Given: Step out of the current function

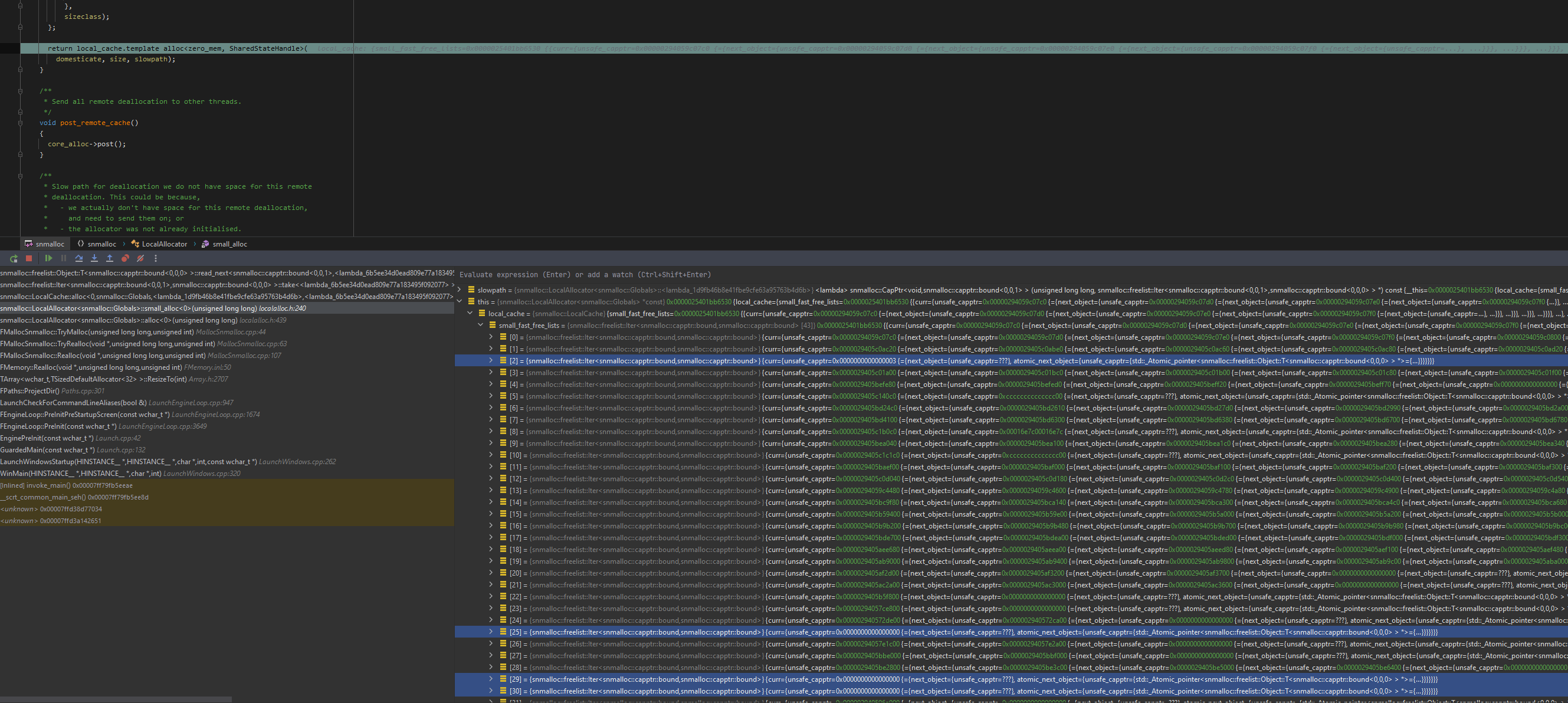Looking at the screenshot, I should point(110,258).
